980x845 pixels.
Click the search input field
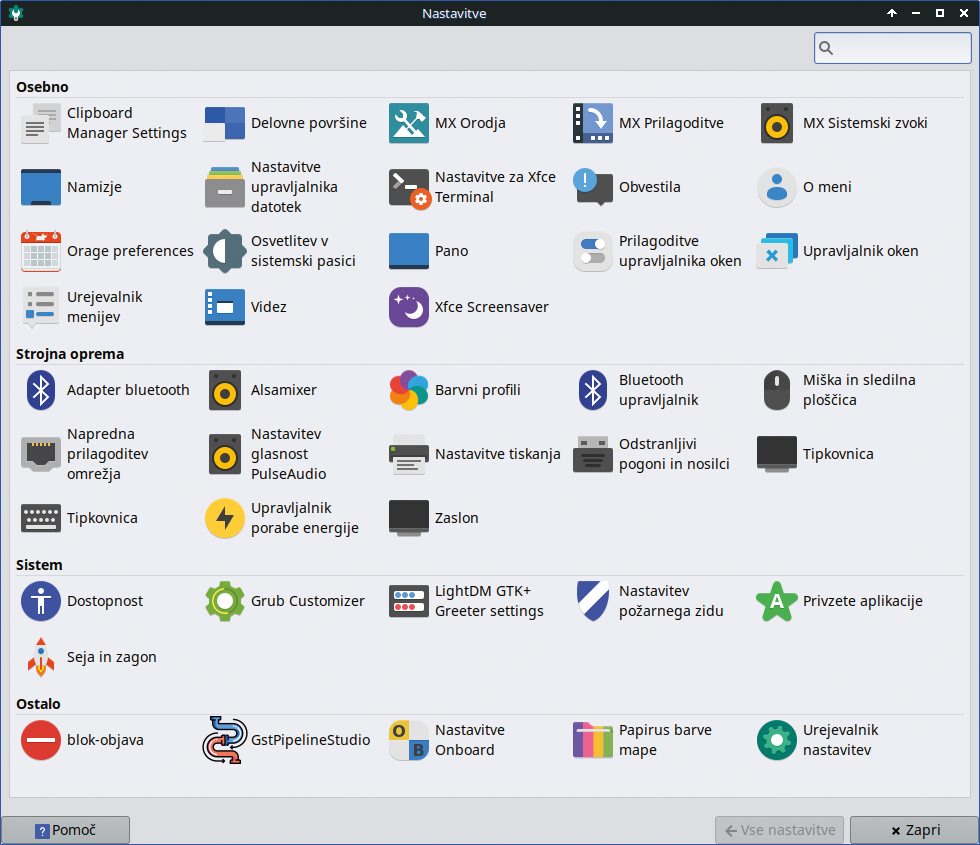[892, 48]
